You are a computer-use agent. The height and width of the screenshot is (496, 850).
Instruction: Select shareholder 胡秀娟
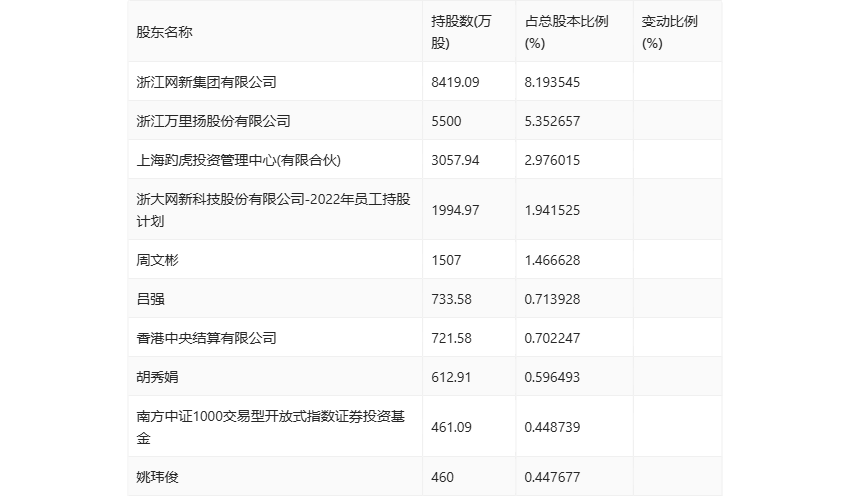coord(157,377)
